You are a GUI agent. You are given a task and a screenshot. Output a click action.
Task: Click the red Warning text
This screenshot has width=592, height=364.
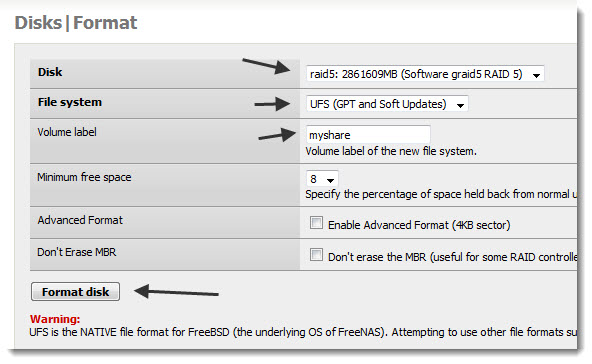[55, 319]
